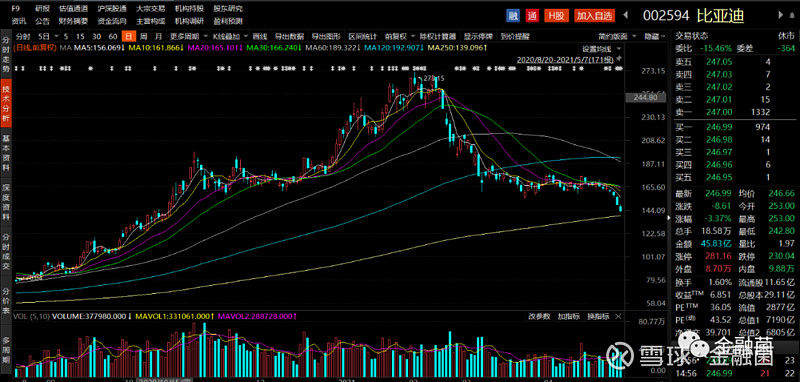The height and width of the screenshot is (382, 800).
Task: Switch chart period to 周 weekly
Action: tap(144, 37)
